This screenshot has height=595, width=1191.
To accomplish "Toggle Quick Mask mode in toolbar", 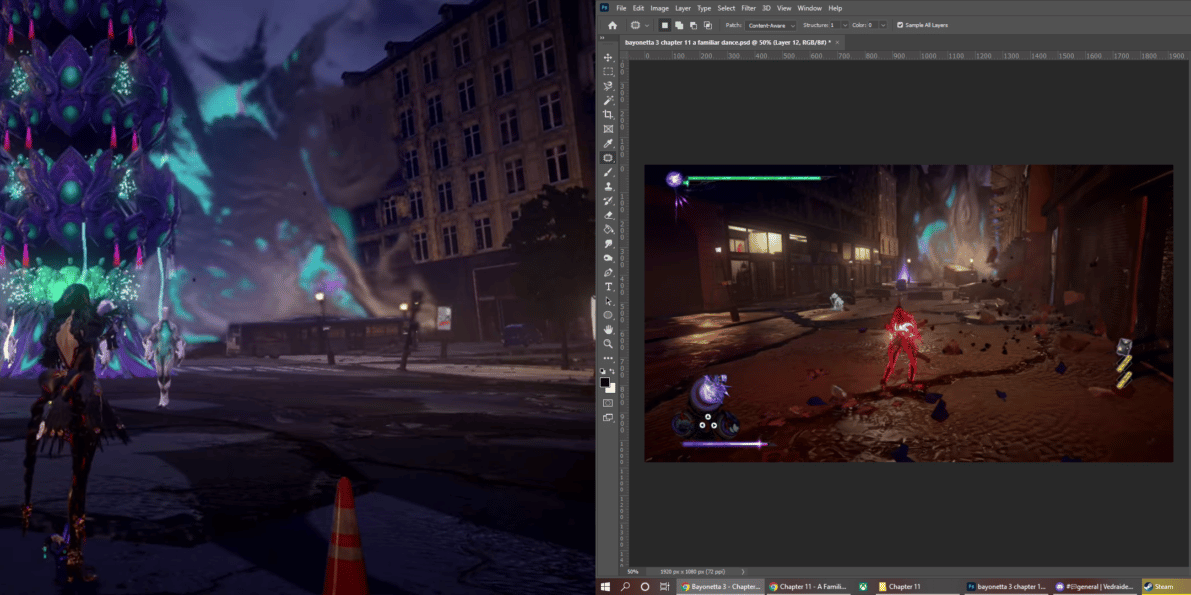I will click(x=608, y=403).
